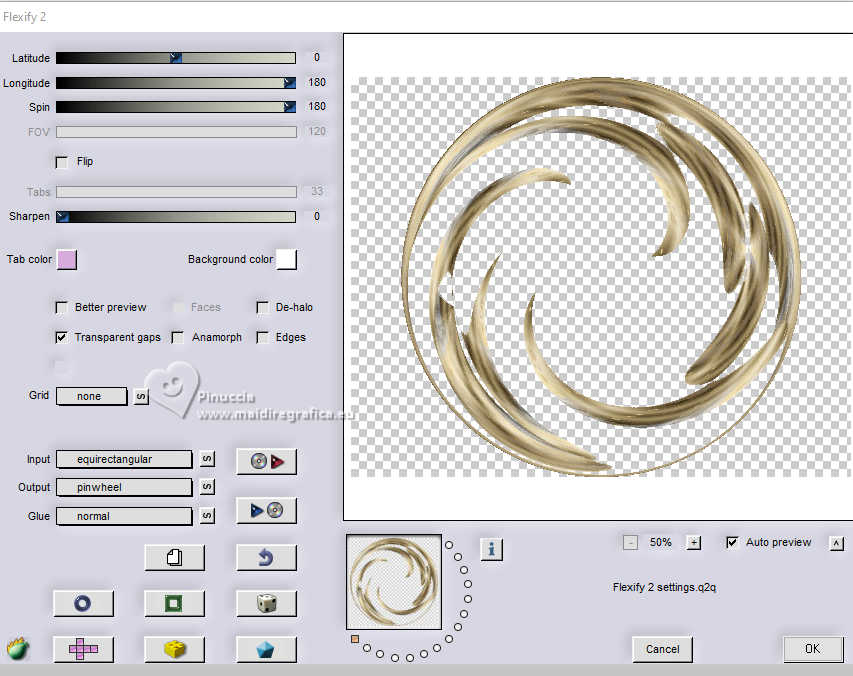Image resolution: width=853 pixels, height=676 pixels.
Task: Click the white Background color swatch
Action: point(286,259)
